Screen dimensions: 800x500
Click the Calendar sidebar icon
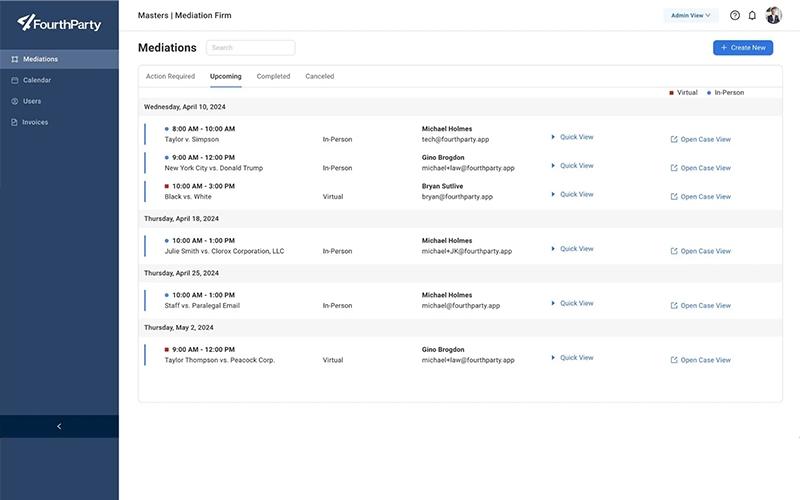coord(15,80)
